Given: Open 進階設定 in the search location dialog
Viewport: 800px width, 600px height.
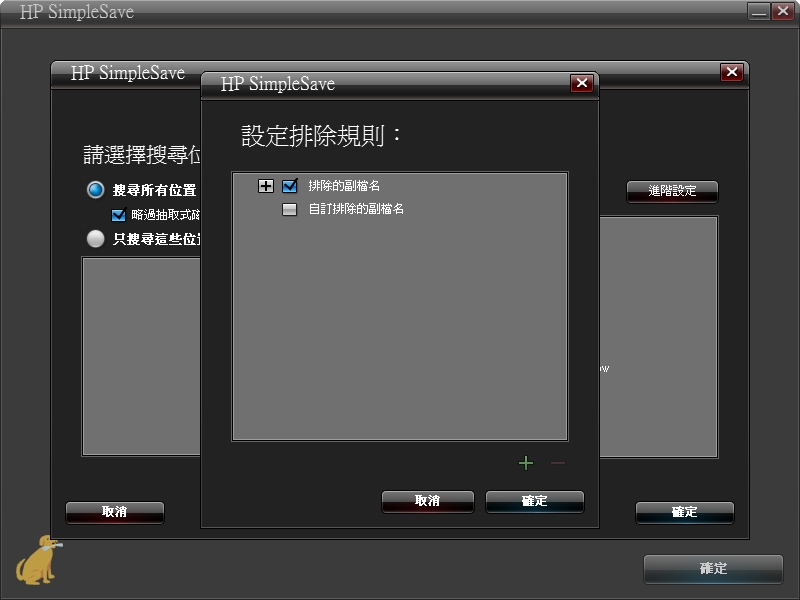Looking at the screenshot, I should [x=672, y=191].
